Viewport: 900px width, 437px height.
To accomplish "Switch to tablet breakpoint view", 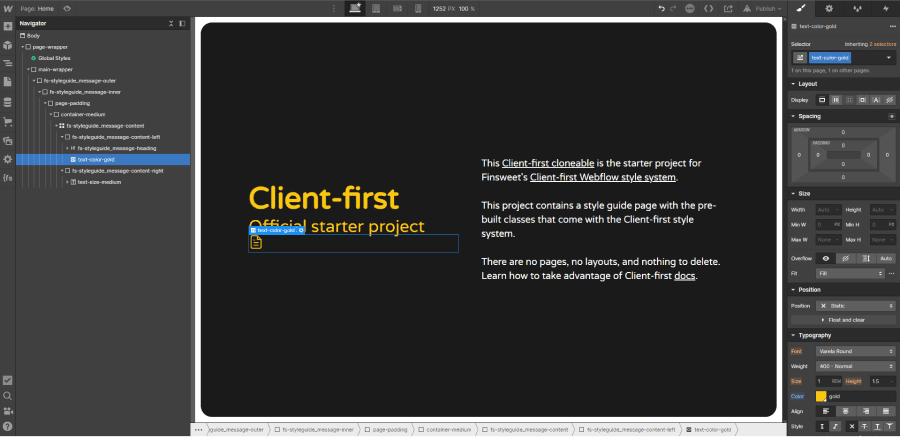I will click(377, 9).
